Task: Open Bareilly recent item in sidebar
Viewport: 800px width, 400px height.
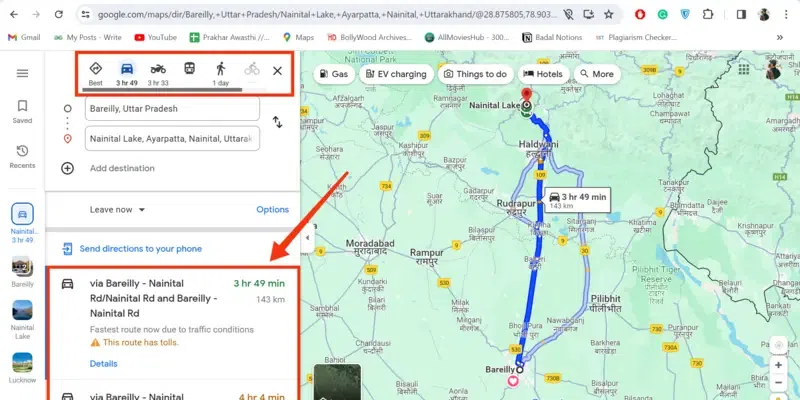Action: 22,272
